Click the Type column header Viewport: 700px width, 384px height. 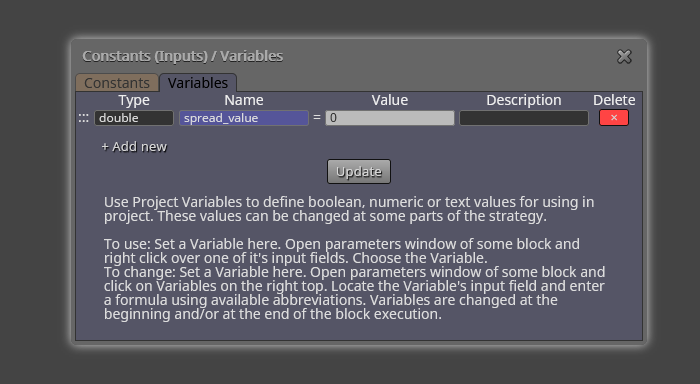[134, 100]
